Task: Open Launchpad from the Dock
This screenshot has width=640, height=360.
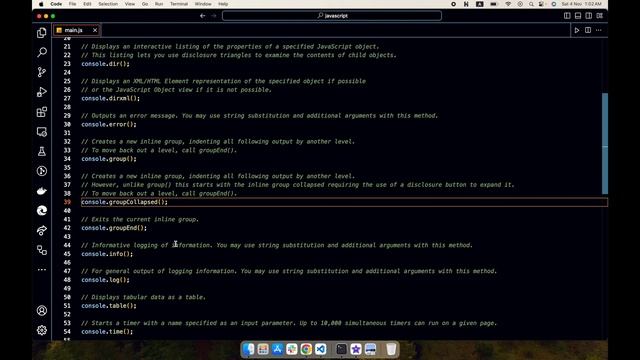Action: [263, 349]
